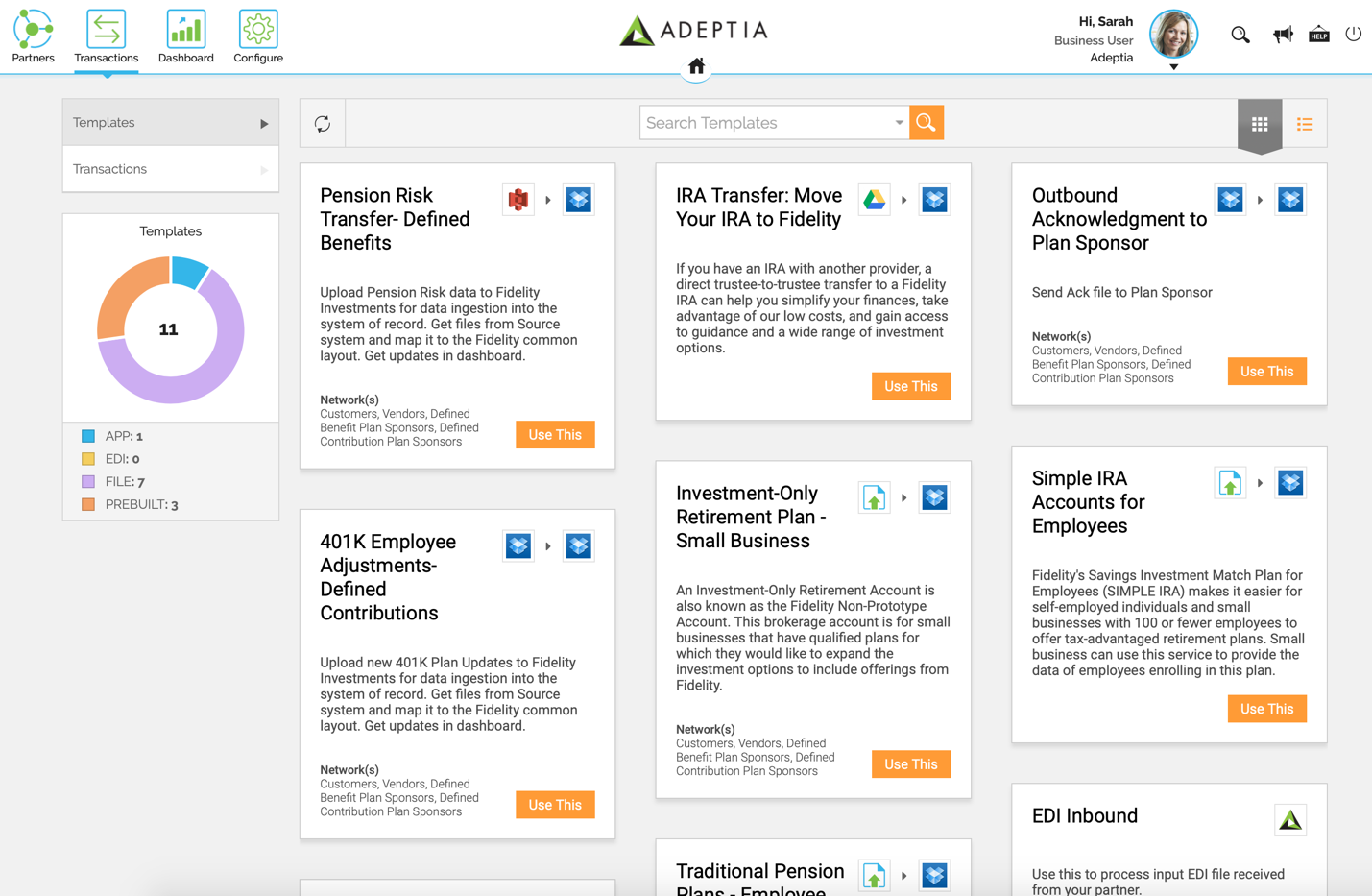Screen dimensions: 1372x896
Task: Go to the Home icon
Action: (x=696, y=66)
